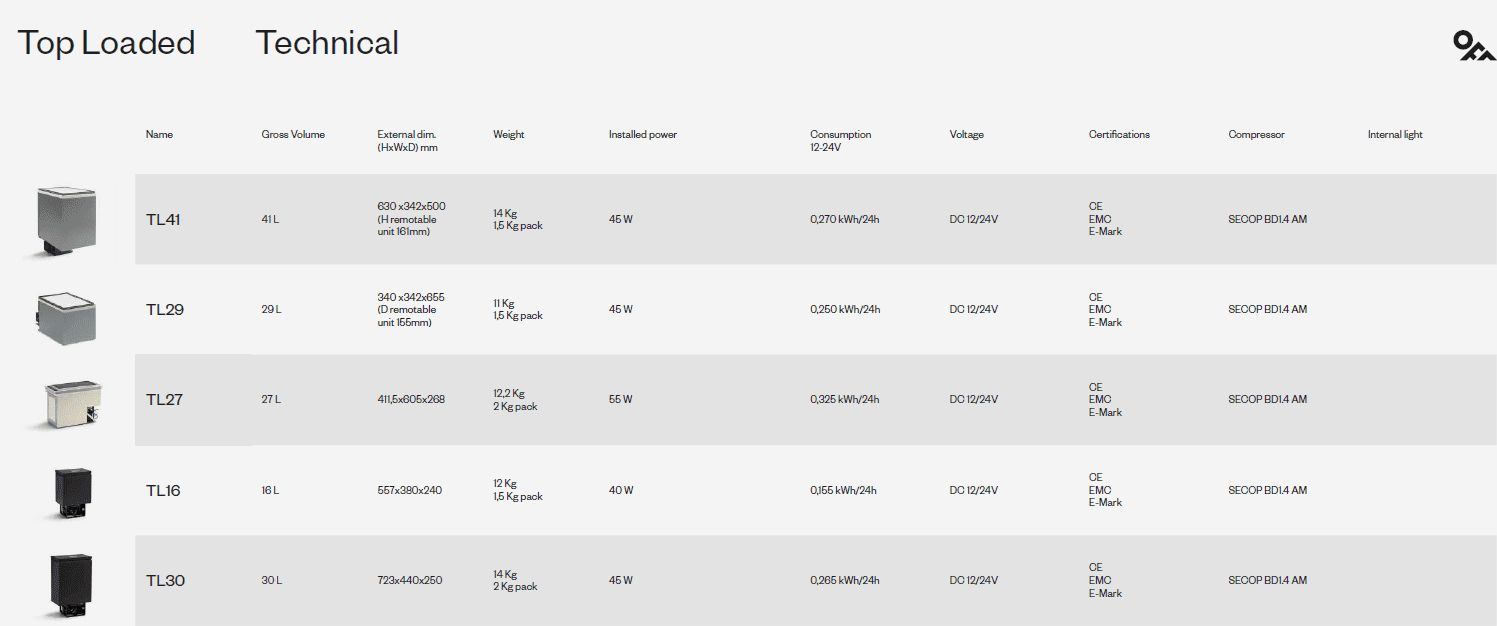Open the TL41 product thumbnail
This screenshot has height=626, width=1497.
coord(66,220)
